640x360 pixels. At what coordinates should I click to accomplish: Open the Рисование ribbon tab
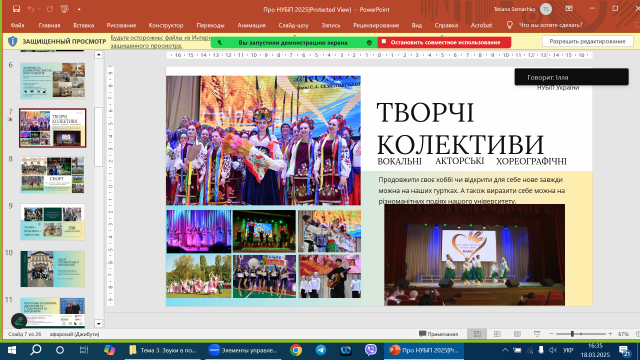121,25
